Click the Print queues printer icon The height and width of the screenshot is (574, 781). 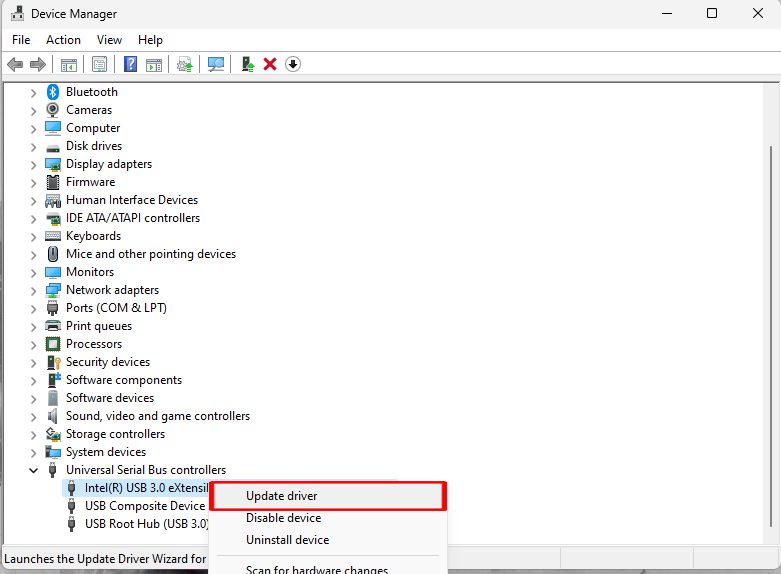pyautogui.click(x=53, y=326)
